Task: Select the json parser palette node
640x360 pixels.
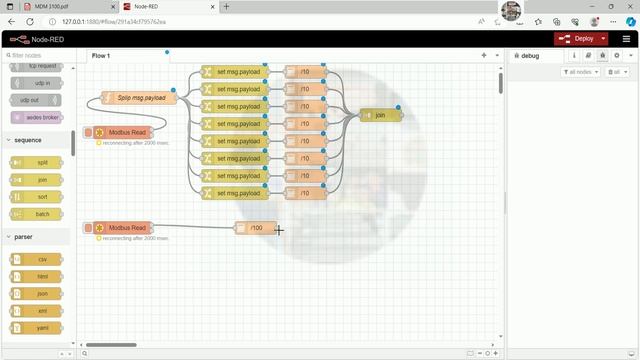Action: [36, 294]
